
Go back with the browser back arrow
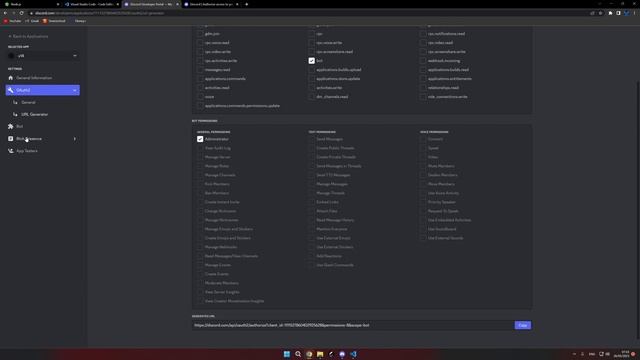[5, 13]
